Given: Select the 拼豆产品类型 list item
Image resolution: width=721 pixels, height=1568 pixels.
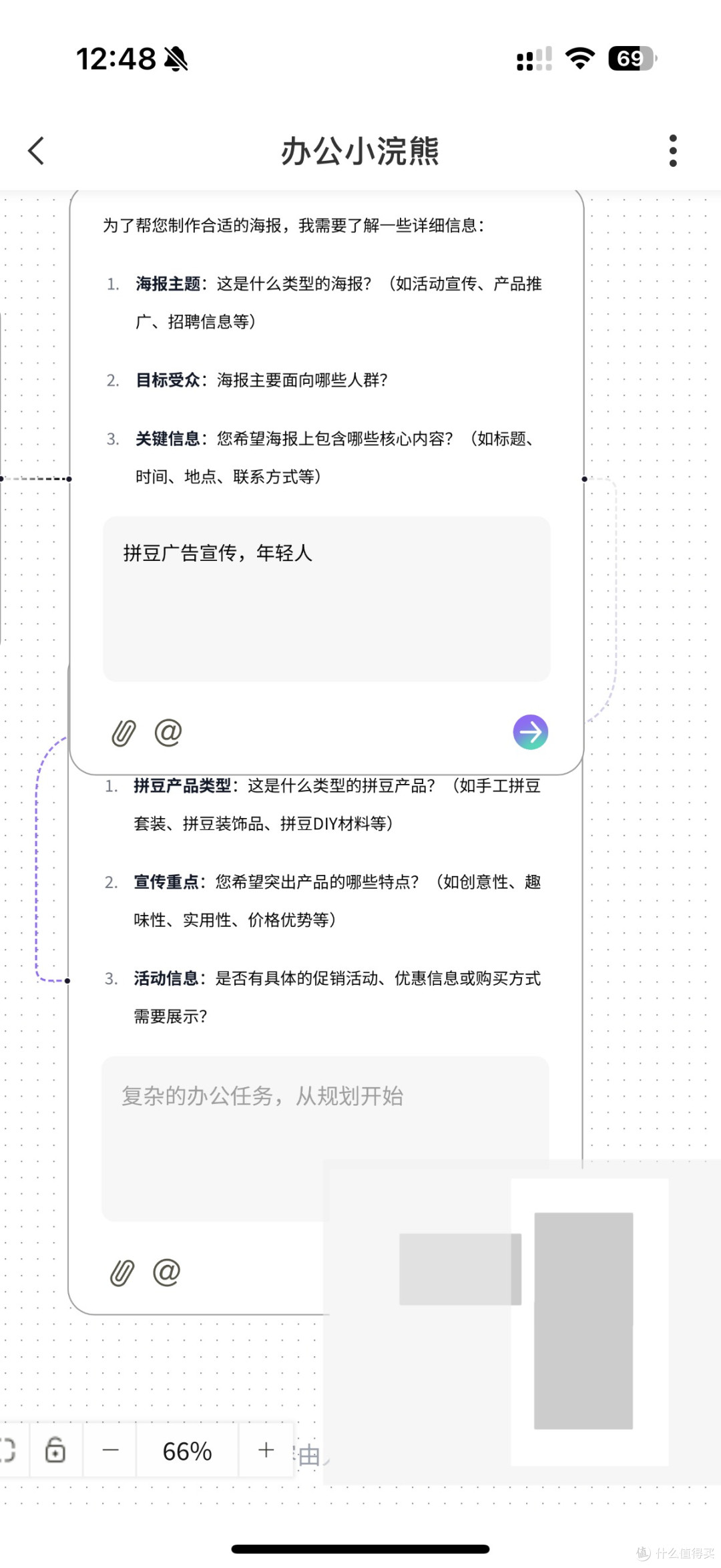Looking at the screenshot, I should pos(322,805).
